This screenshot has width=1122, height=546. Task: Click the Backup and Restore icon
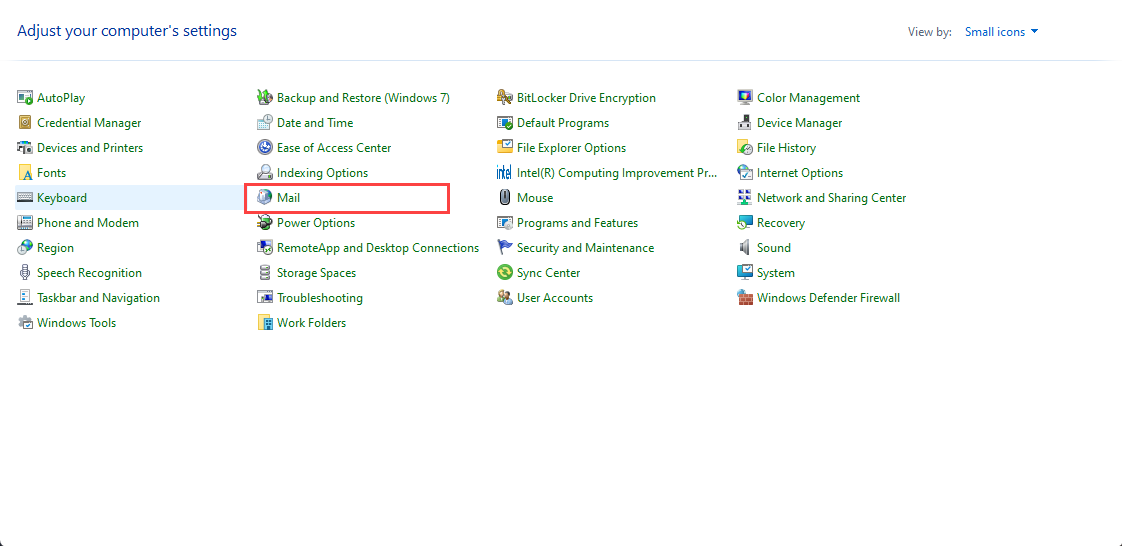[265, 98]
